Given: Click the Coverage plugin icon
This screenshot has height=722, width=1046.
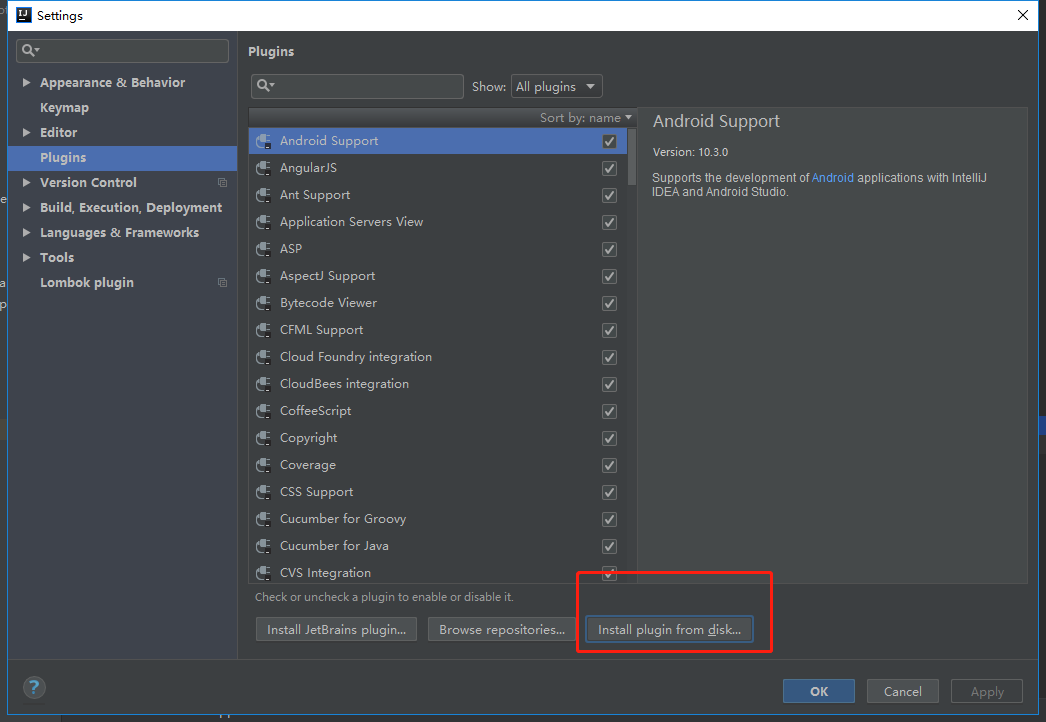Looking at the screenshot, I should tap(264, 465).
